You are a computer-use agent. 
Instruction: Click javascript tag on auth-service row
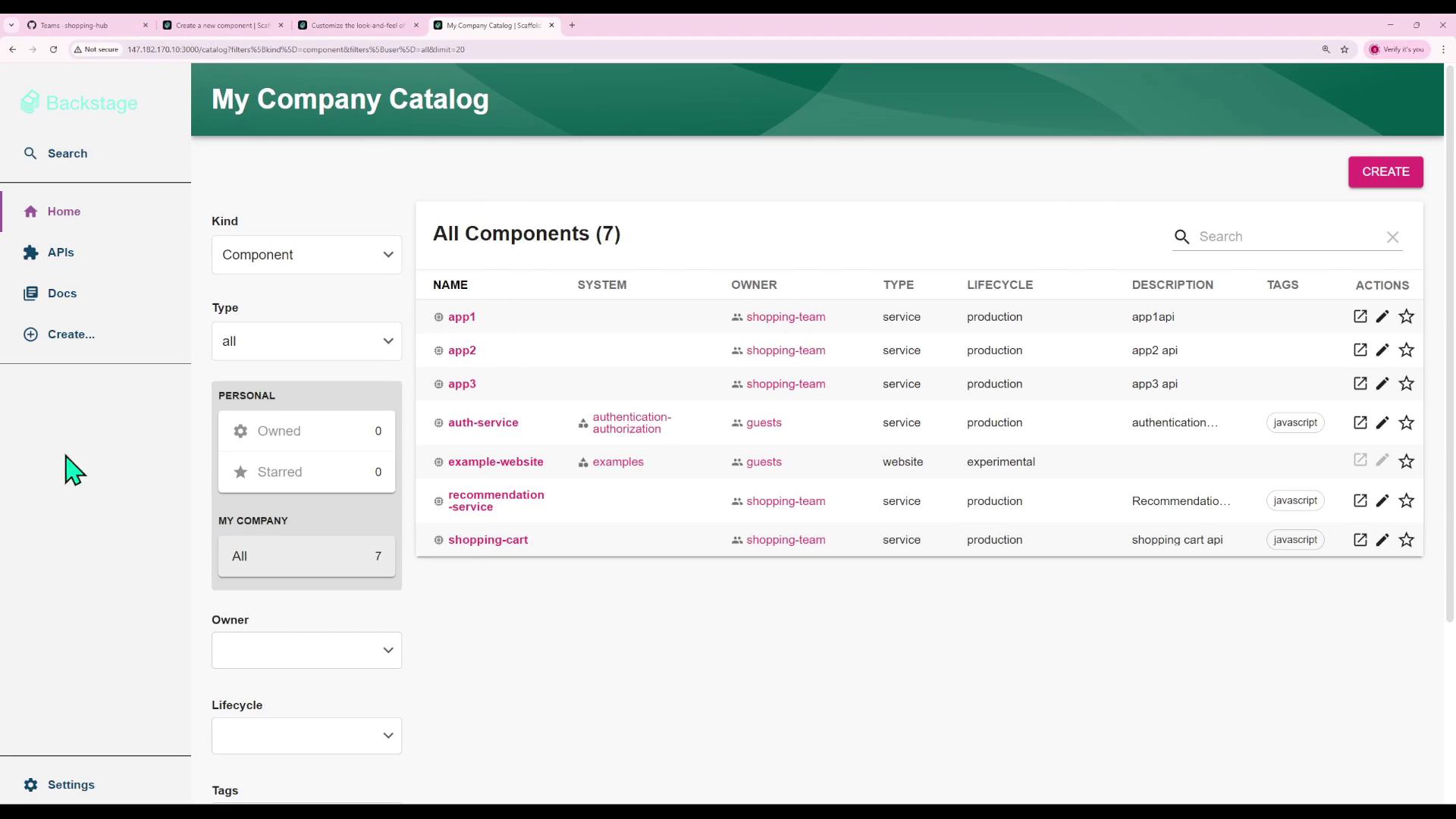coord(1295,422)
